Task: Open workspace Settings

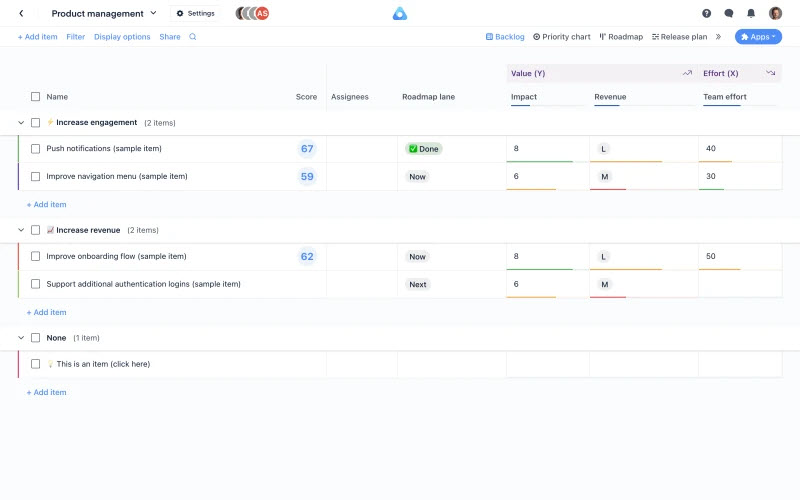Action: click(195, 13)
